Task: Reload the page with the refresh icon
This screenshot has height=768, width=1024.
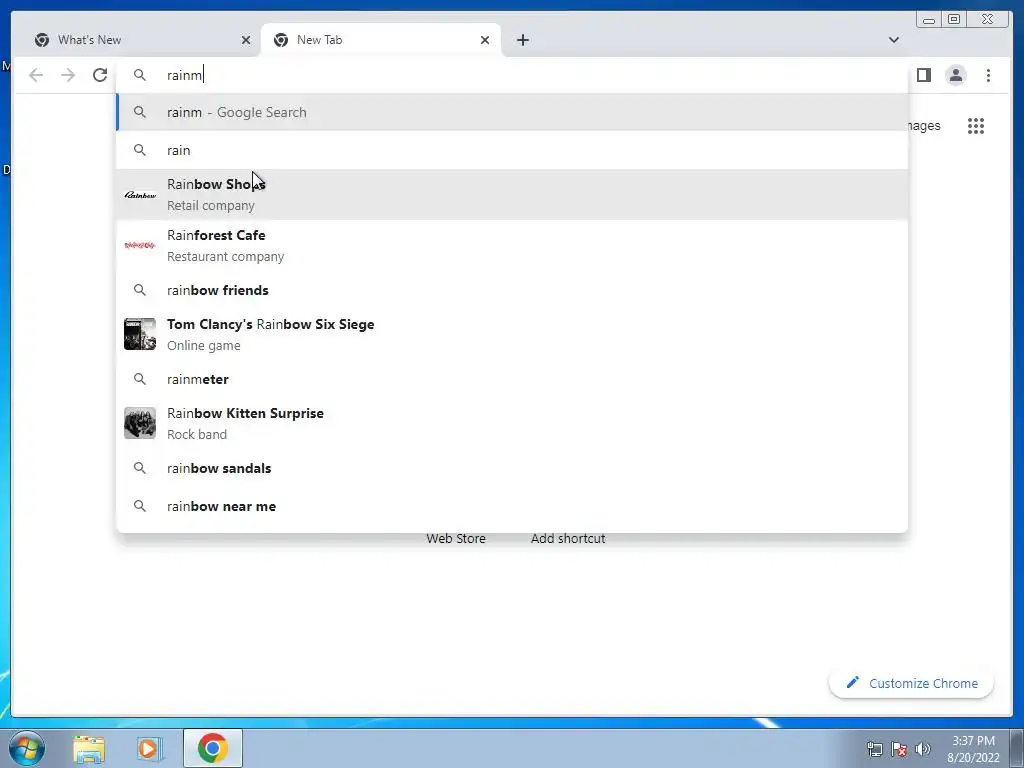Action: (100, 75)
